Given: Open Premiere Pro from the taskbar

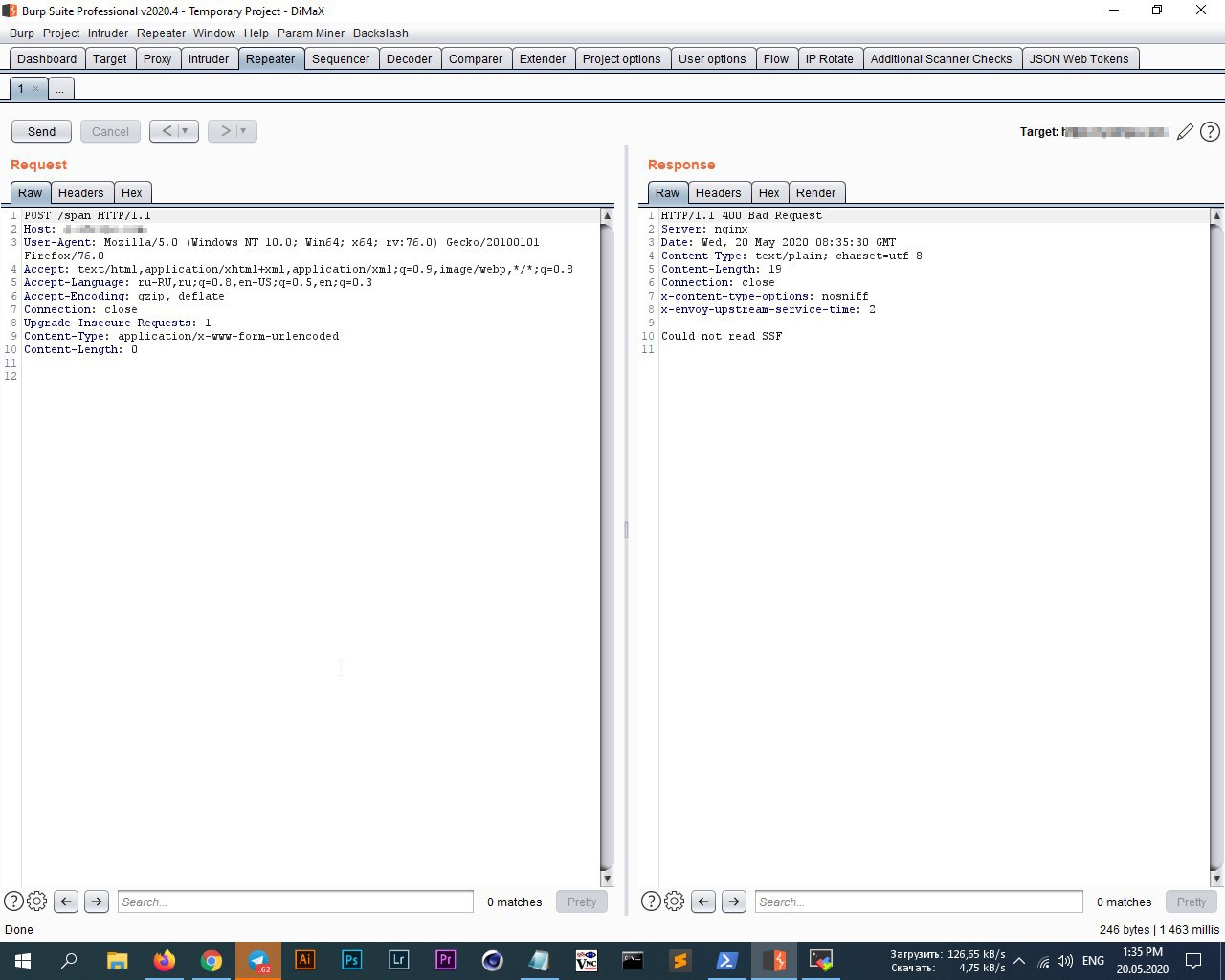Looking at the screenshot, I should point(446,961).
